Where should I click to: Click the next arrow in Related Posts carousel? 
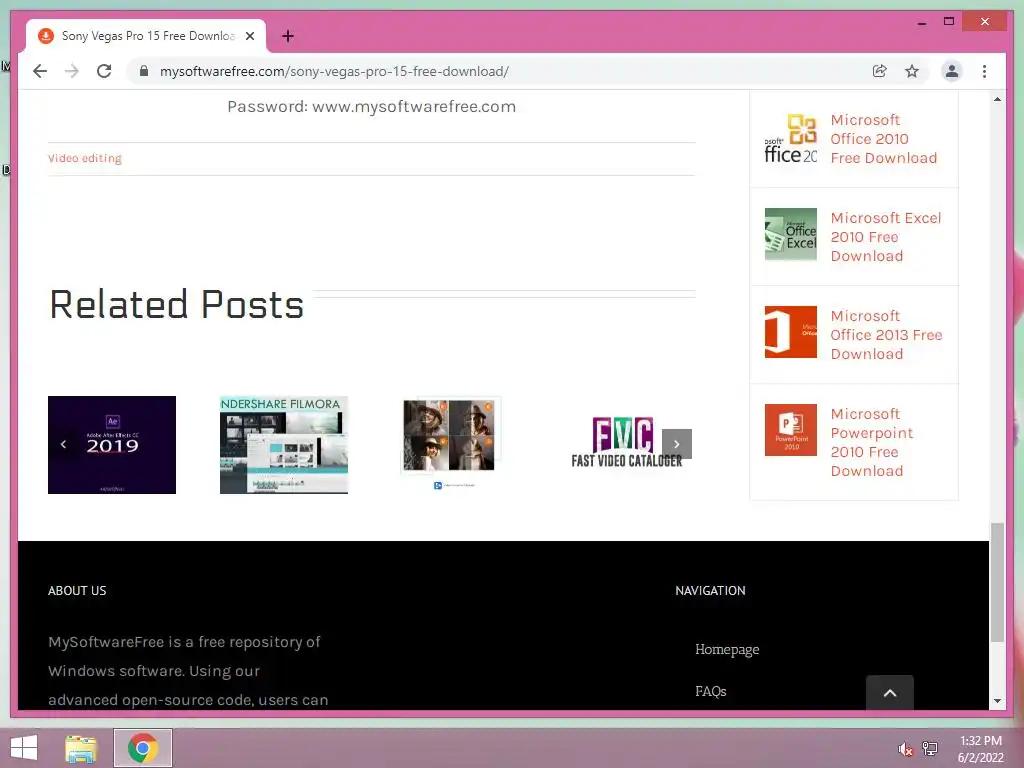[x=677, y=444]
